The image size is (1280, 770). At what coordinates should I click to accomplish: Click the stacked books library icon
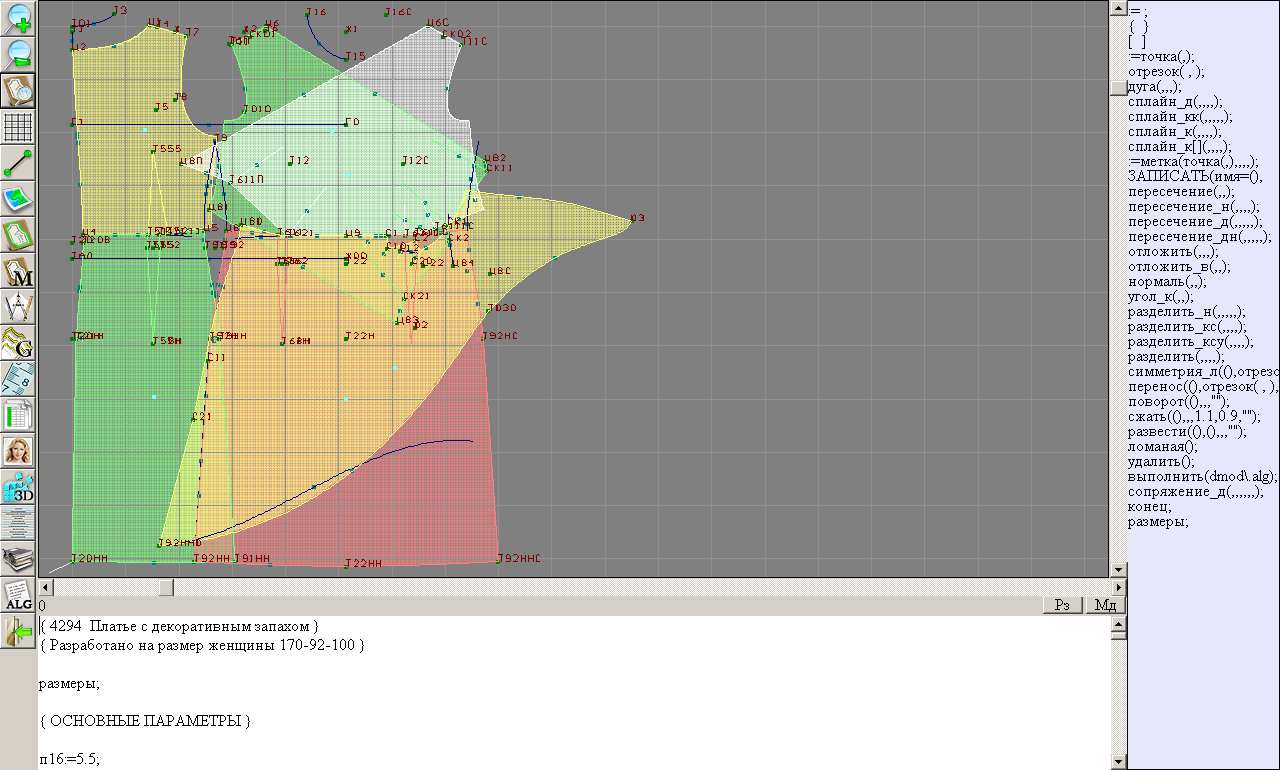pos(19,558)
